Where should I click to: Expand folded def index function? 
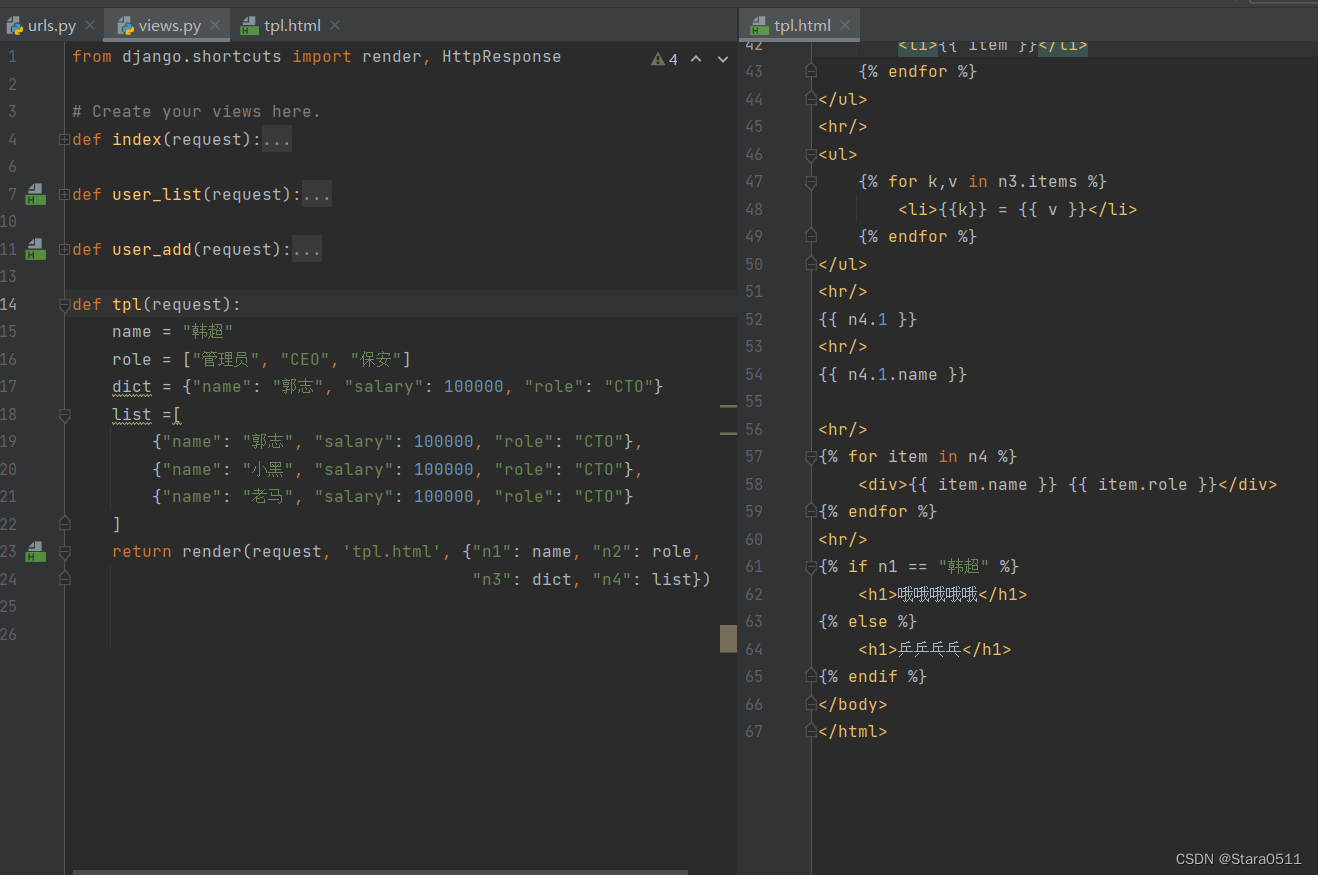(x=64, y=139)
